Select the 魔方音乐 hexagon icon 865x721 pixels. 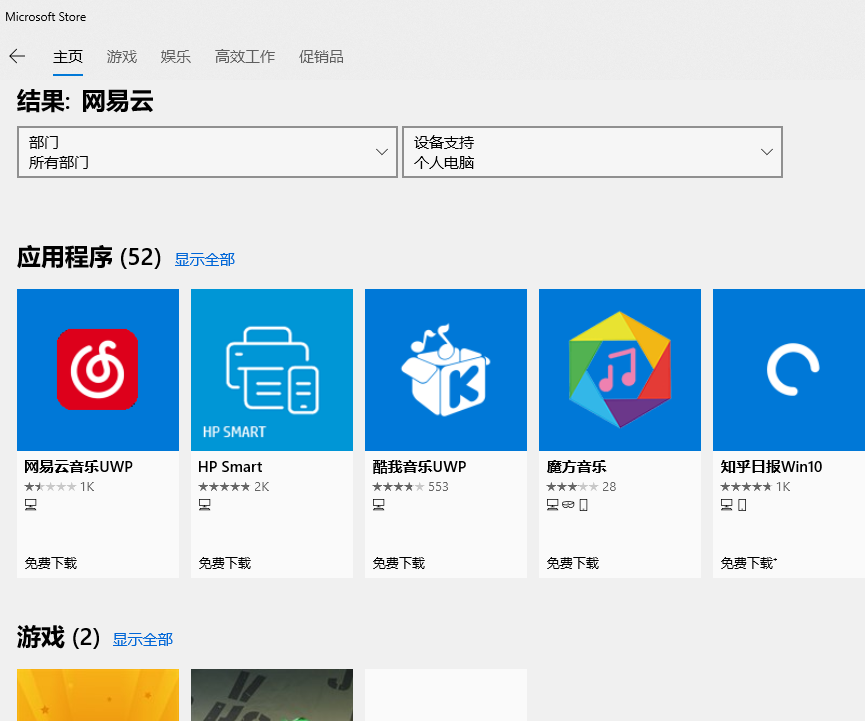click(619, 369)
